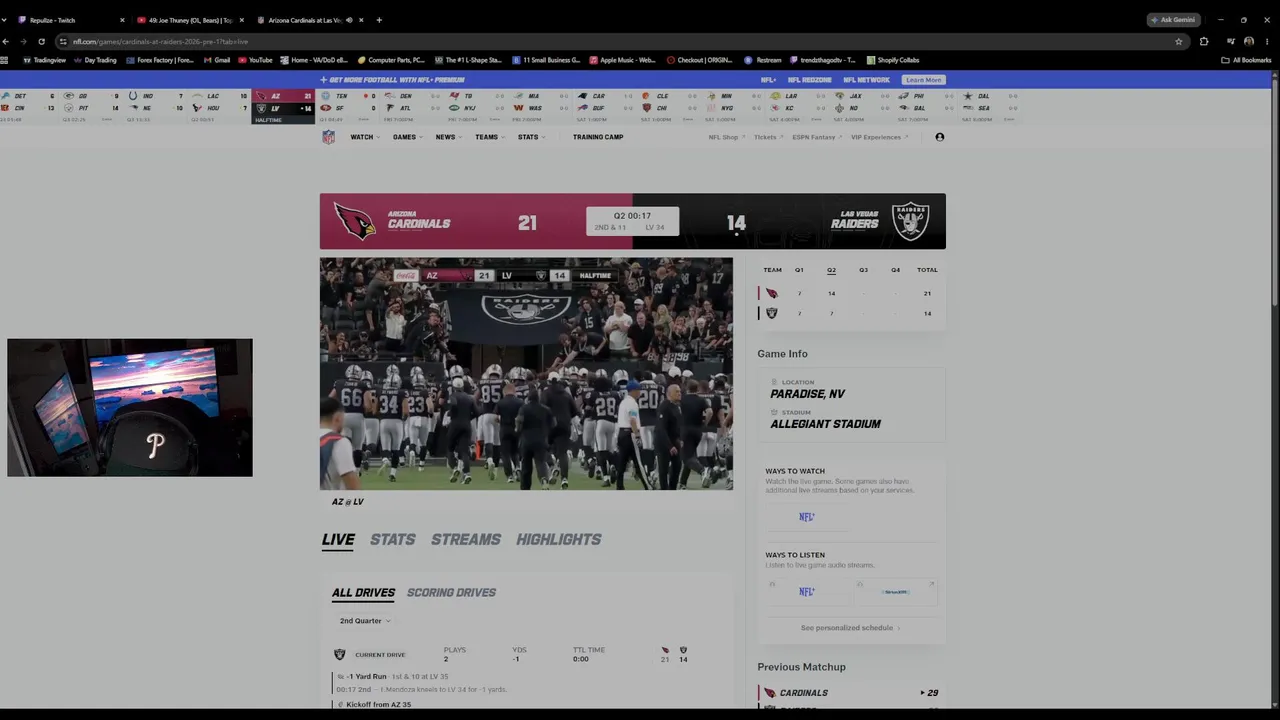Image resolution: width=1280 pixels, height=720 pixels.
Task: Mute the Arizona Cardinals tab audio icon
Action: click(349, 20)
